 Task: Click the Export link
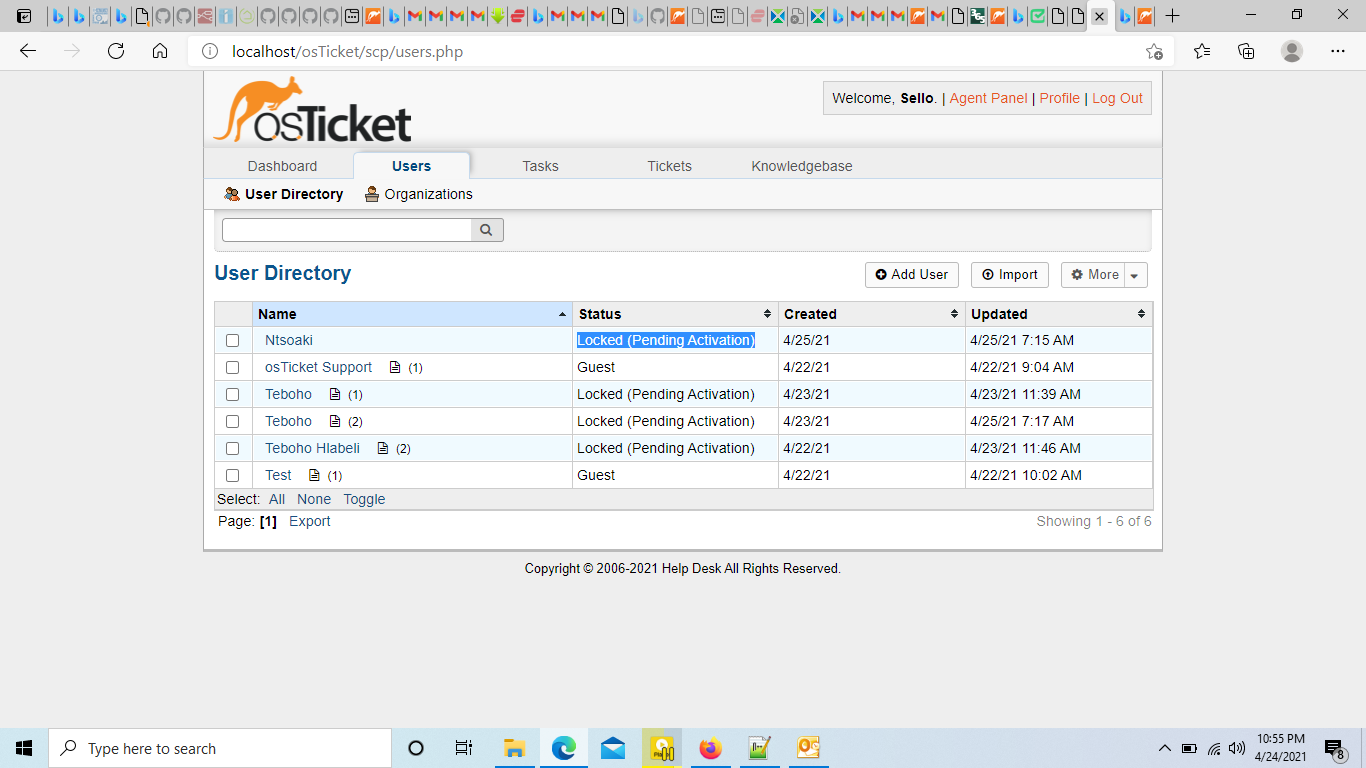click(310, 521)
